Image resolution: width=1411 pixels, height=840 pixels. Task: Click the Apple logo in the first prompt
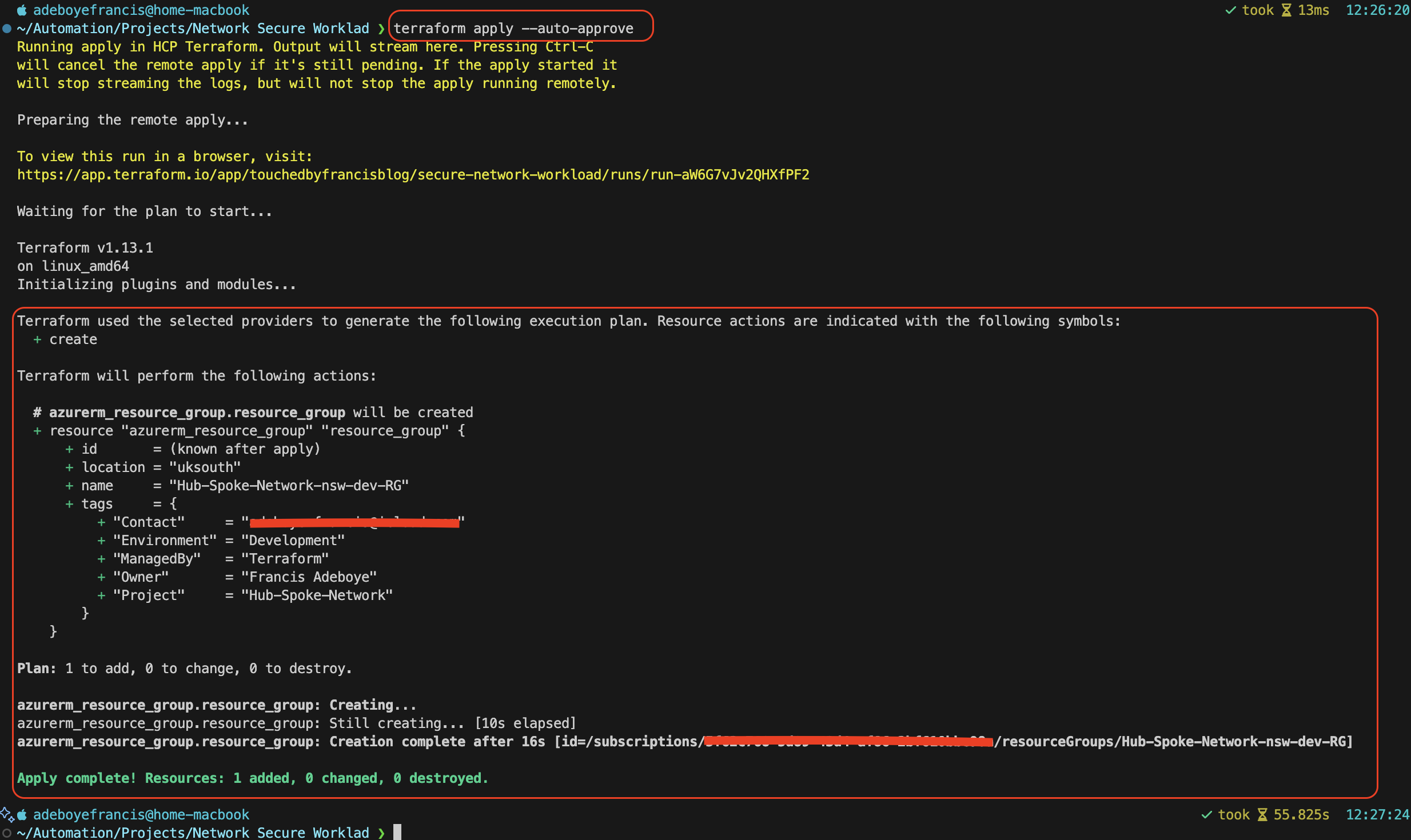22,10
